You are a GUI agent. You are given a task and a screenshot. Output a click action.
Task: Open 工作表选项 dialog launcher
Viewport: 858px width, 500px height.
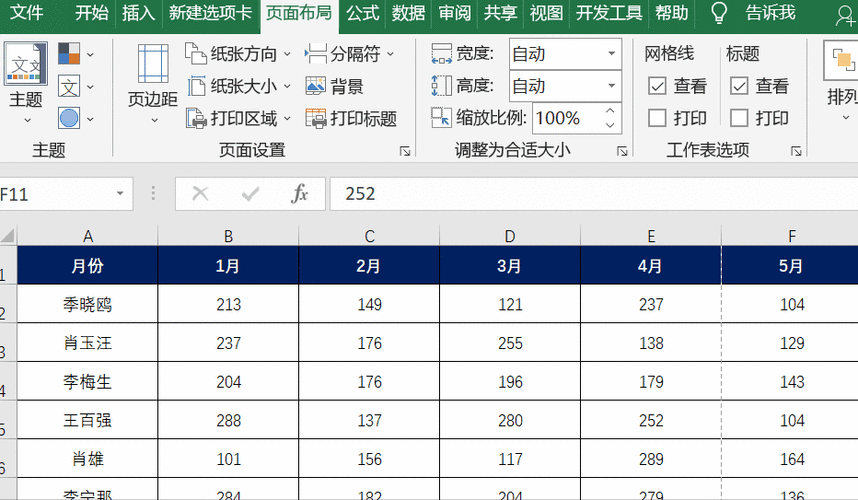pyautogui.click(x=796, y=151)
